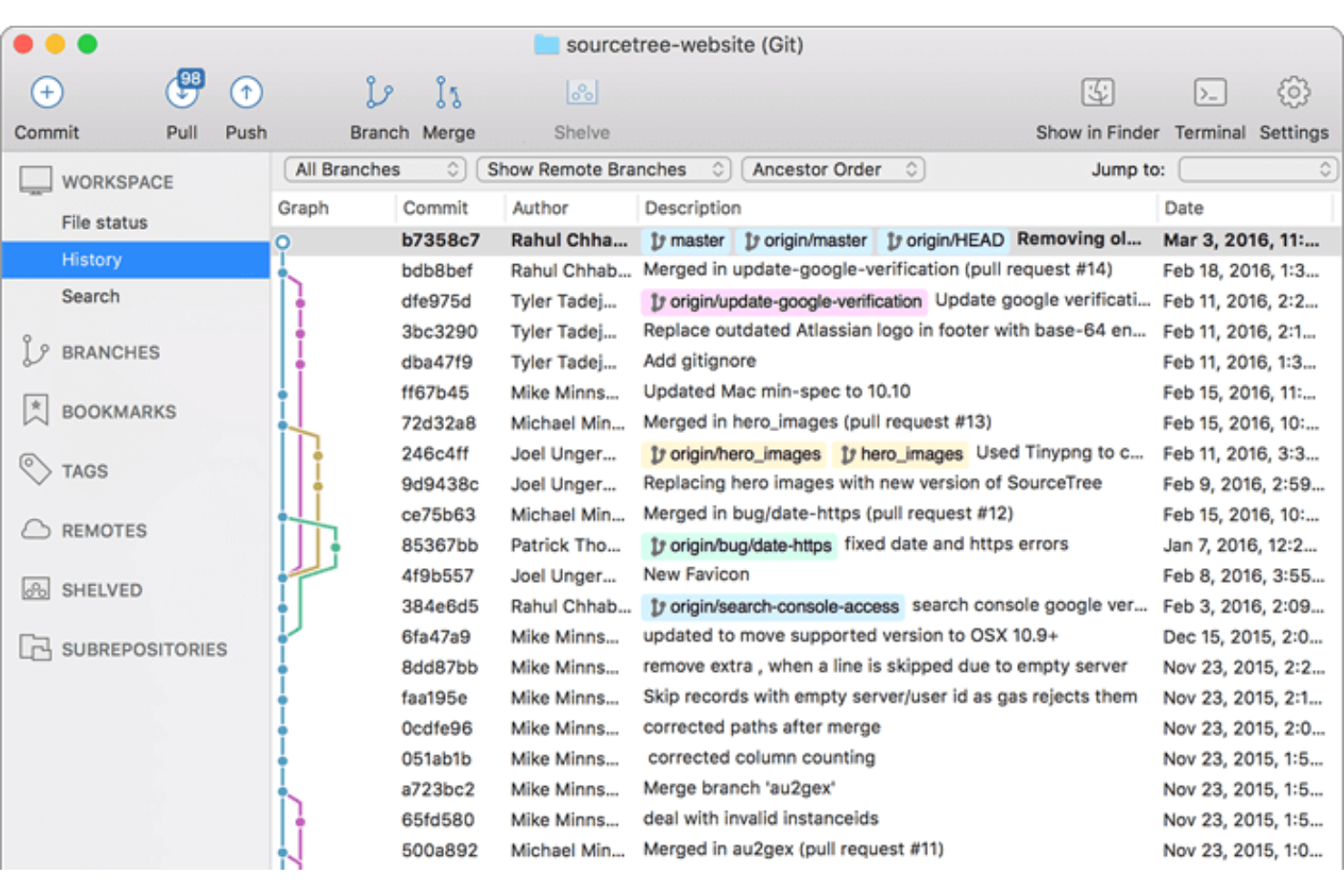The height and width of the screenshot is (896, 1344).
Task: Click the origin/search-console-access branch label
Action: coord(773,606)
